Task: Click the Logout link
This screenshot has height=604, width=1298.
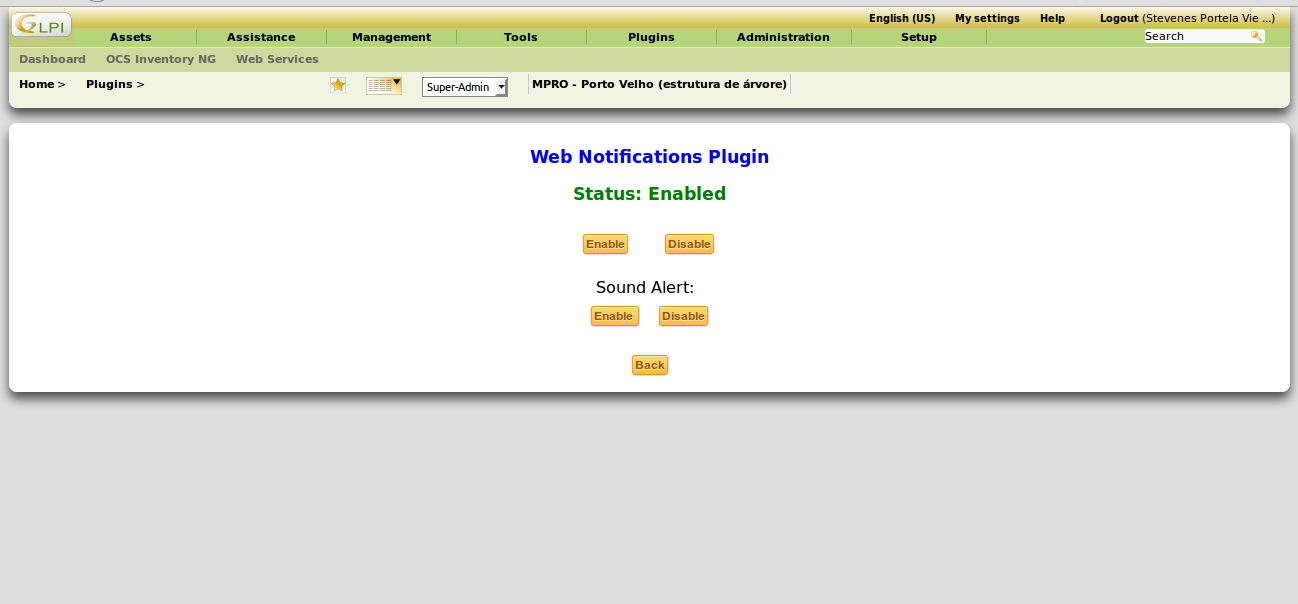Action: click(x=1119, y=18)
